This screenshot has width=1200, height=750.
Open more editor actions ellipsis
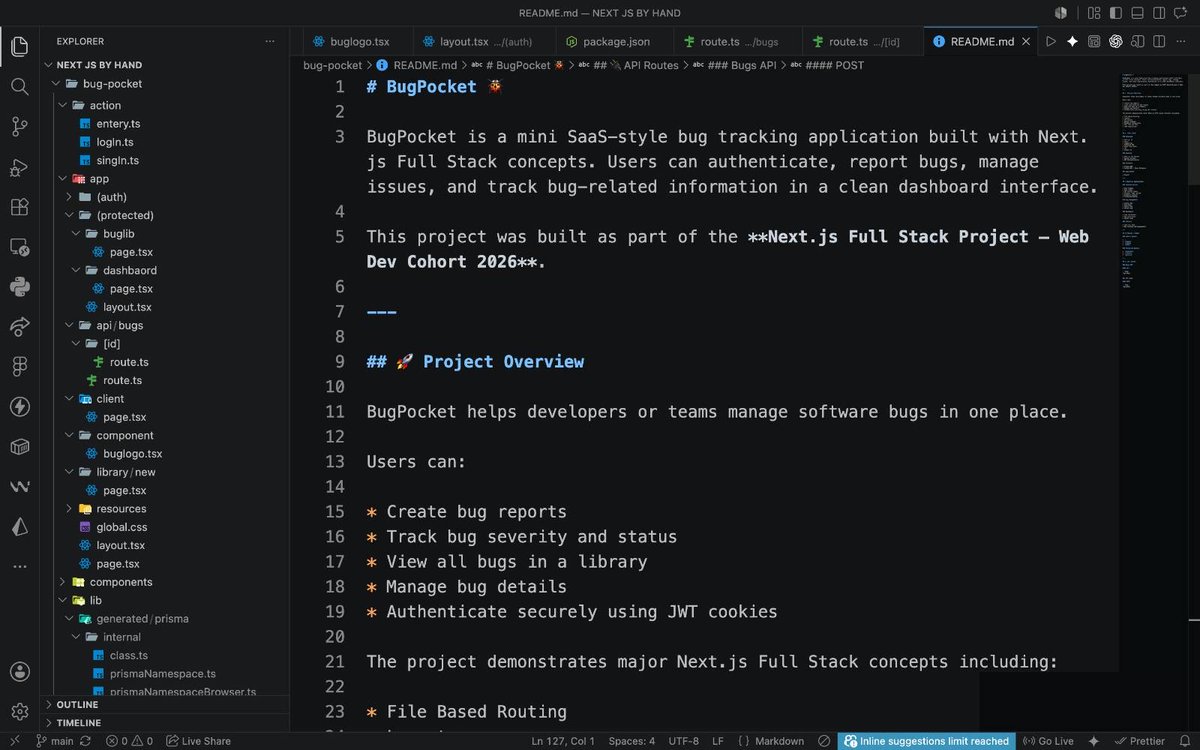click(x=1180, y=42)
